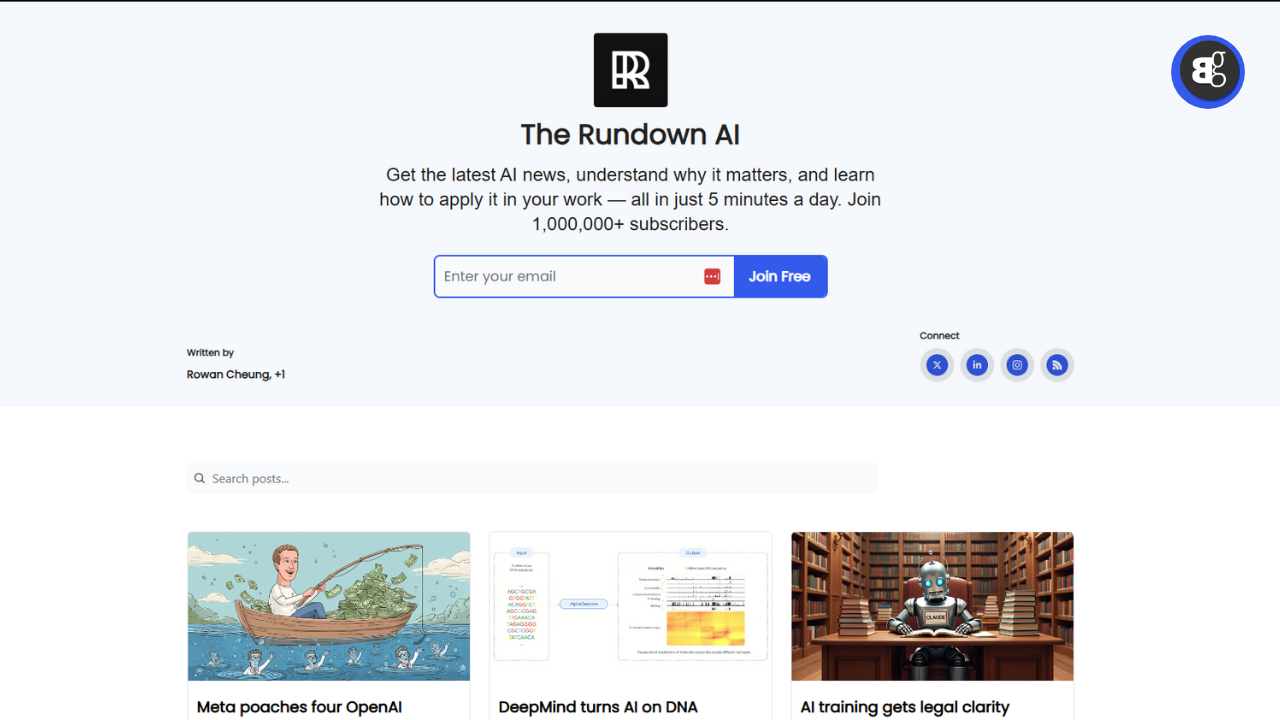This screenshot has width=1280, height=720.
Task: Click The Rundown AI logo
Action: [x=630, y=70]
